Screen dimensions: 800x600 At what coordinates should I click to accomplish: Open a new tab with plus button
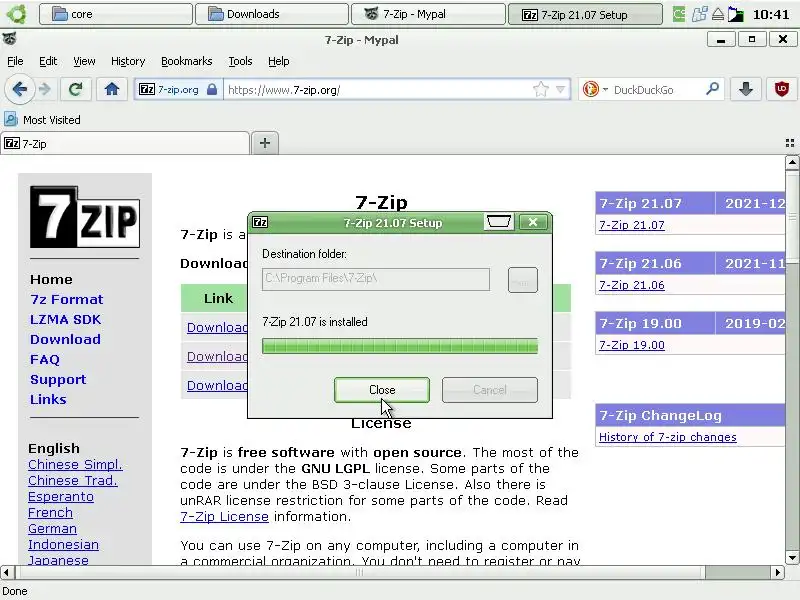click(x=265, y=143)
